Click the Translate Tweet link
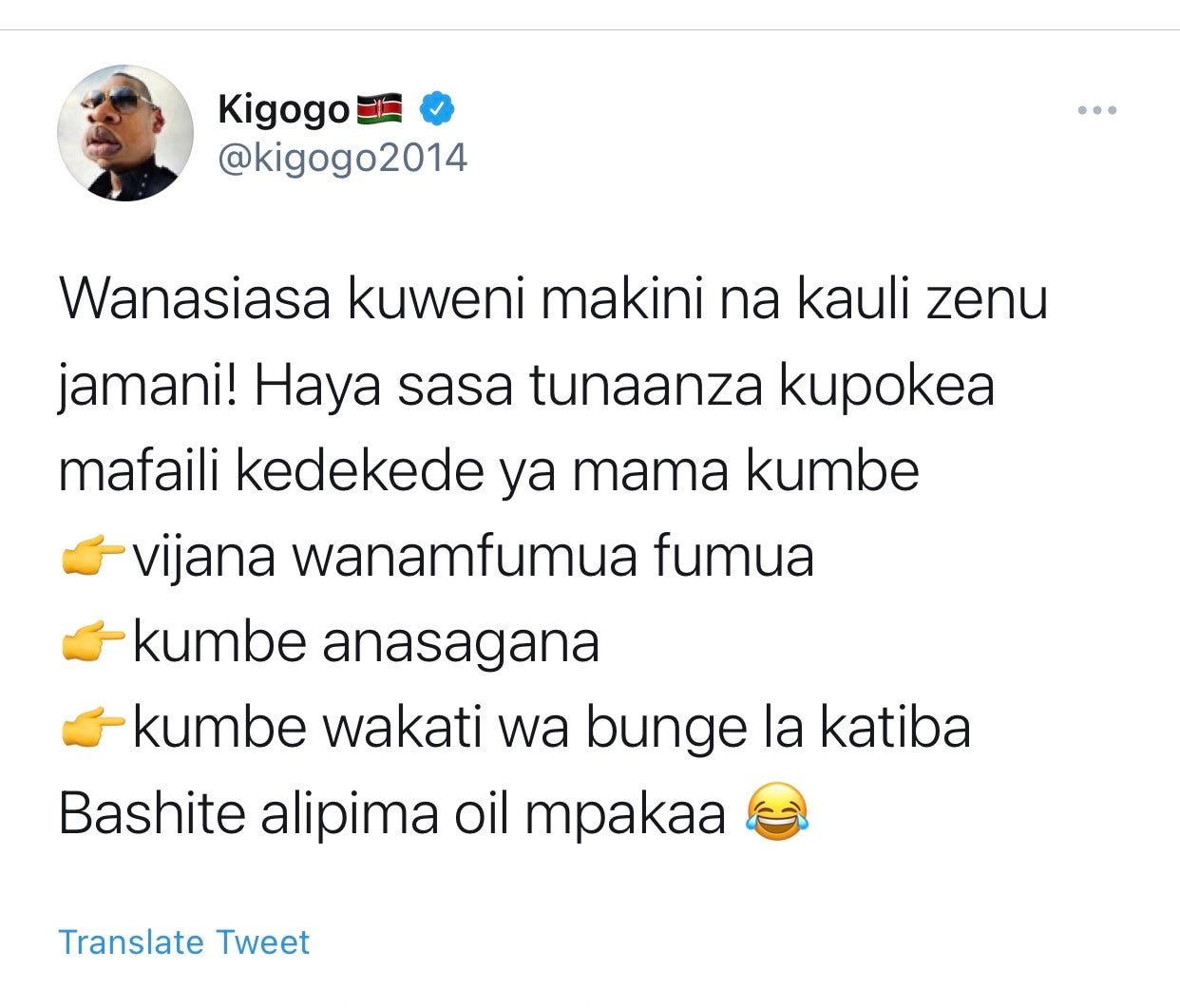The height and width of the screenshot is (1008, 1180). [184, 941]
